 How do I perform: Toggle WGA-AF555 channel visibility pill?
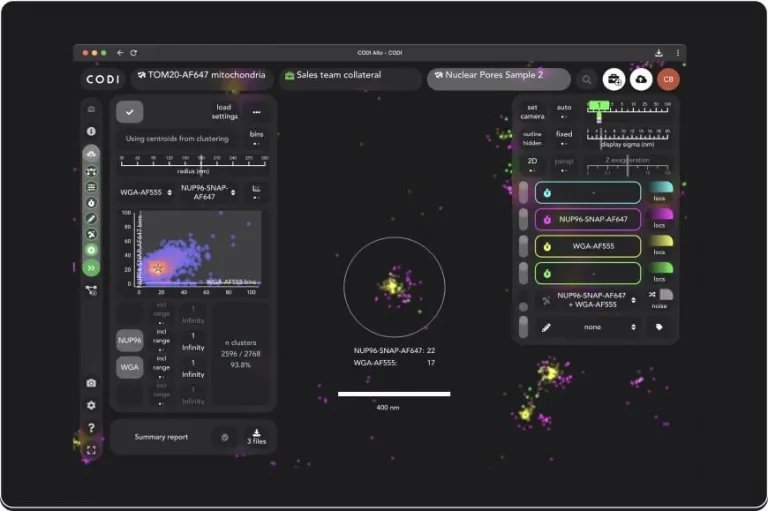(x=523, y=246)
